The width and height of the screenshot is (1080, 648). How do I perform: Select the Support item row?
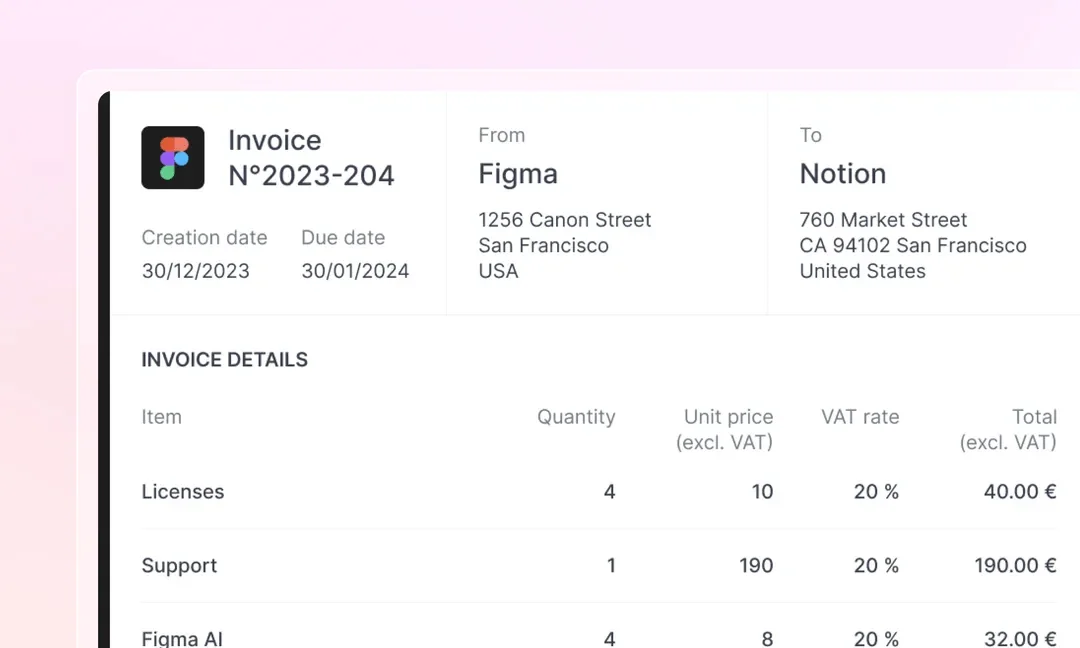point(599,566)
